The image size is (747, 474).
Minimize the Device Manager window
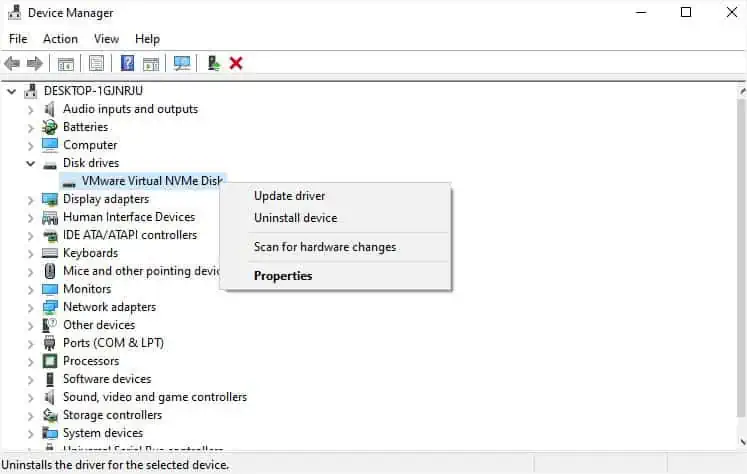(642, 12)
